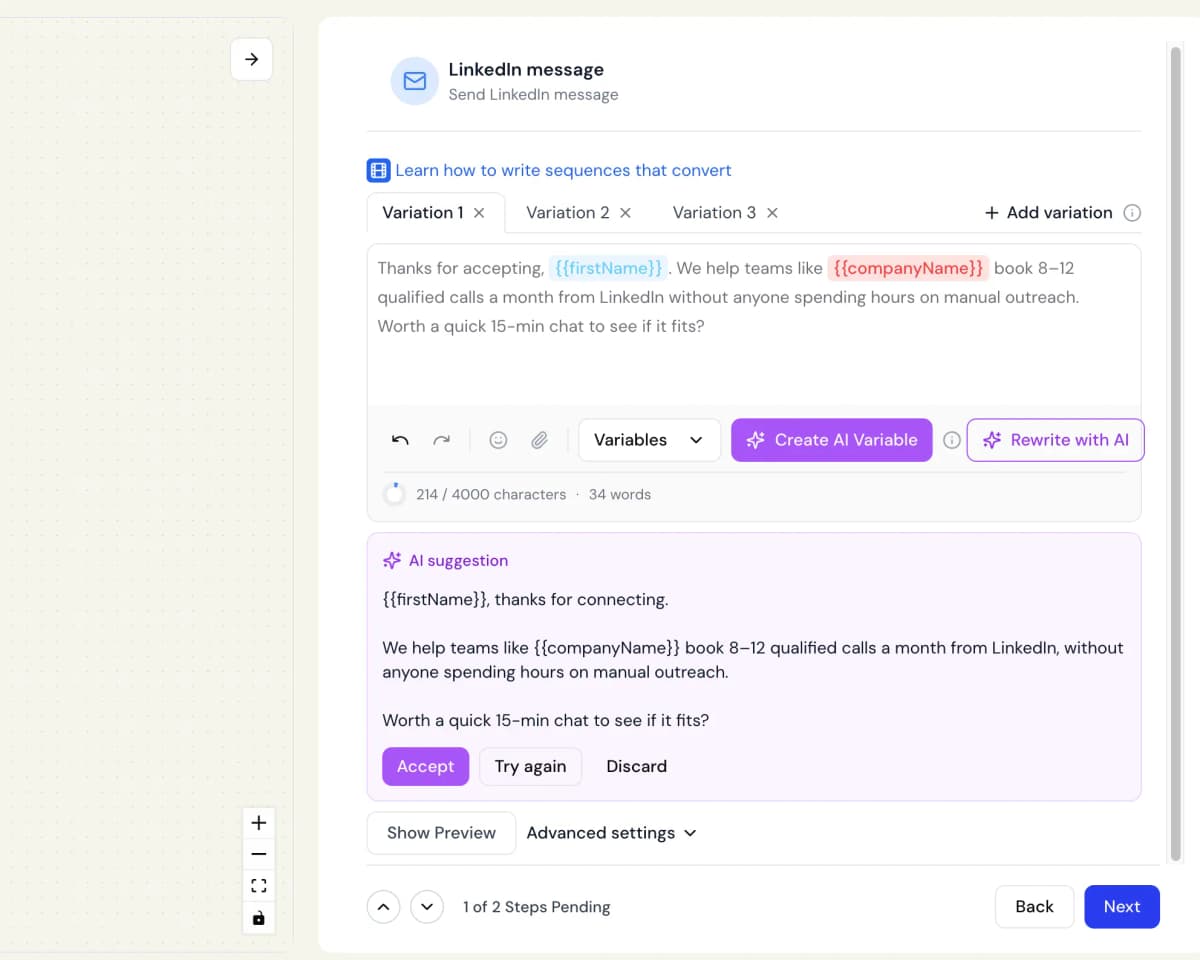
Task: Click the canvas zoom out minus icon
Action: [259, 854]
